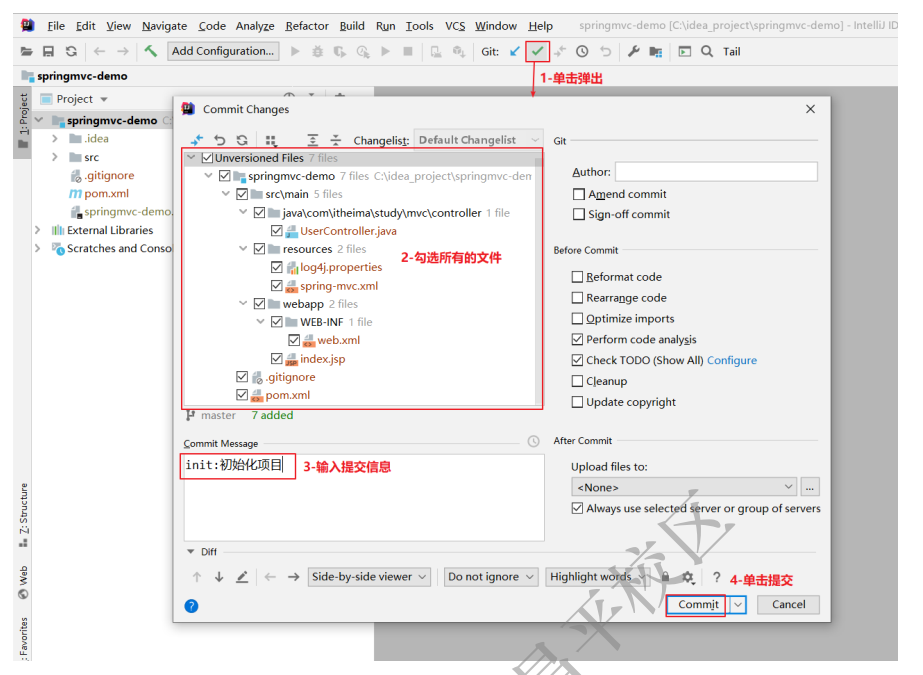923x675 pixels.
Task: Collapse the resources folder in commit tree
Action: (243, 249)
